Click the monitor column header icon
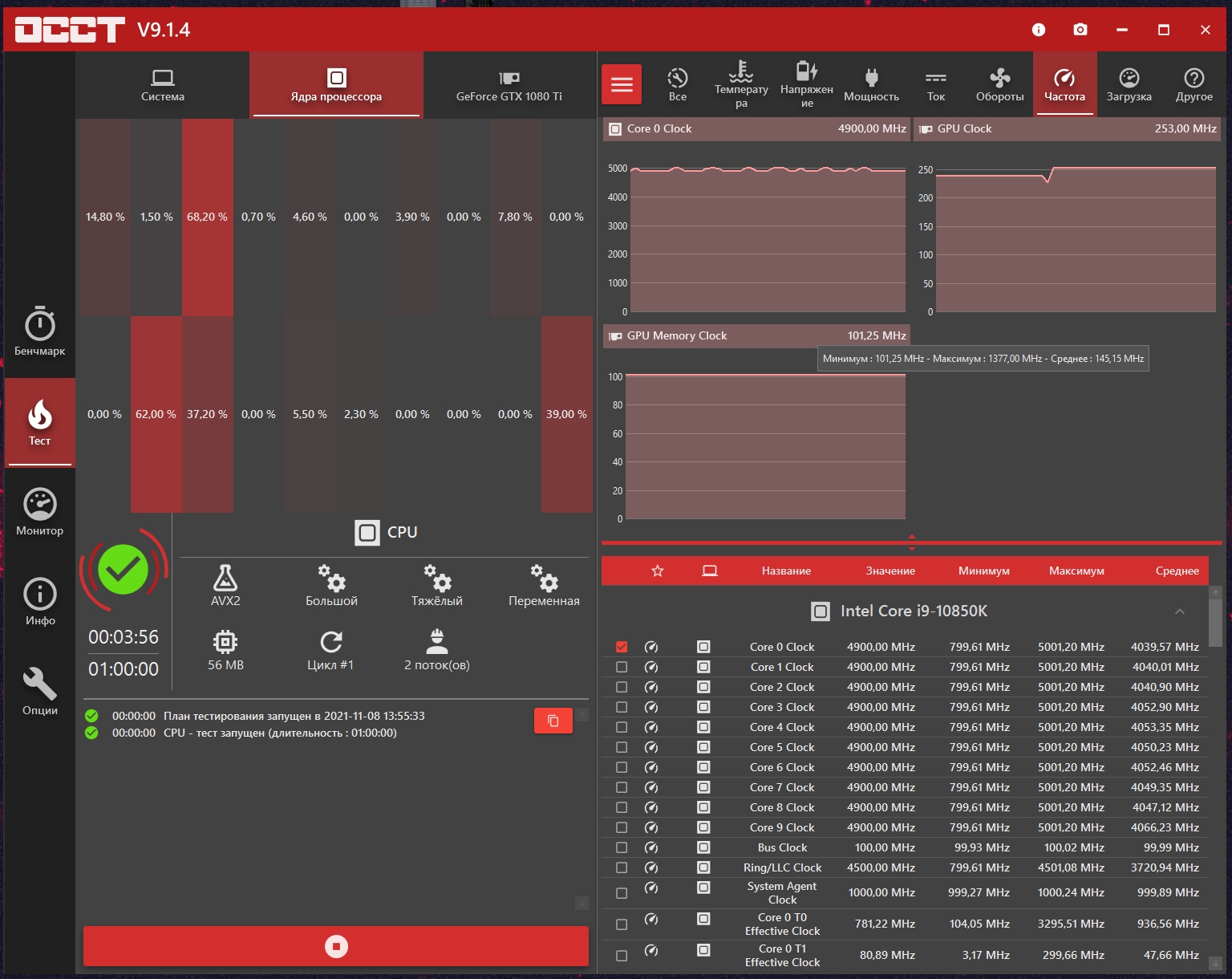This screenshot has width=1232, height=979. pos(710,571)
